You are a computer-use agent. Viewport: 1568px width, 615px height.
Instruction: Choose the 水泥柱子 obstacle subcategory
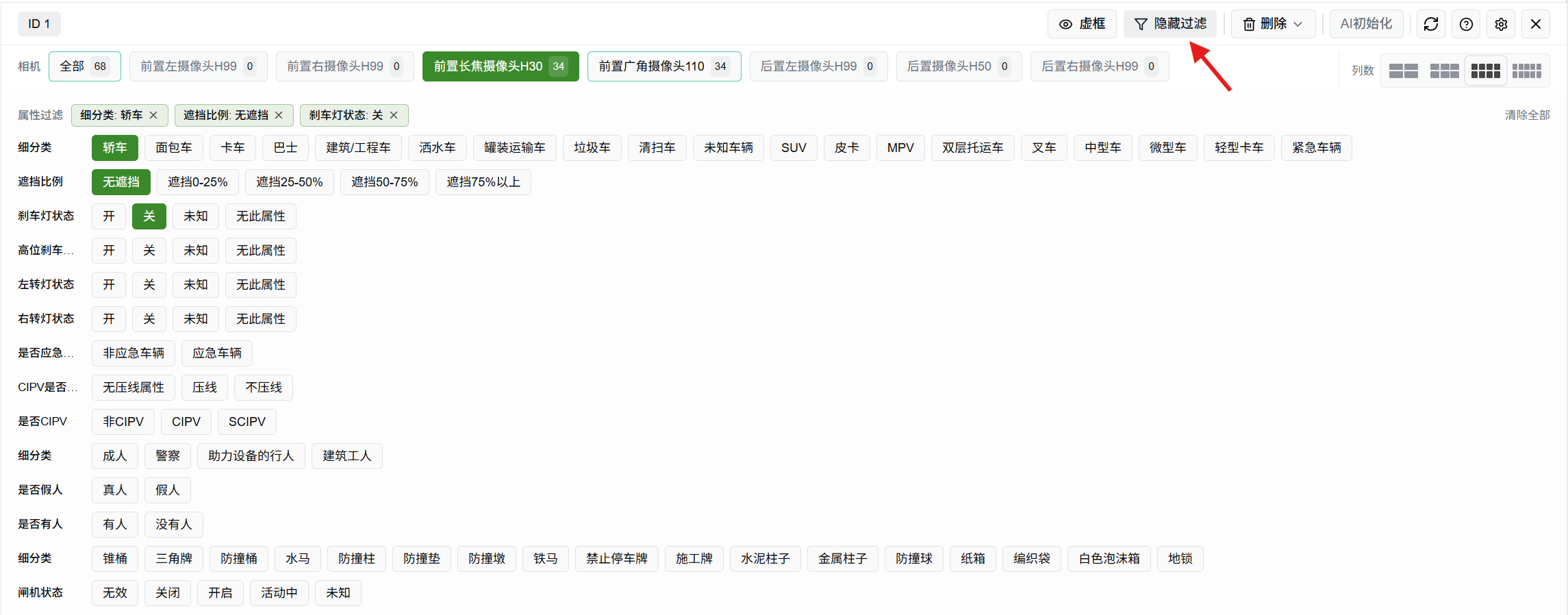click(766, 559)
